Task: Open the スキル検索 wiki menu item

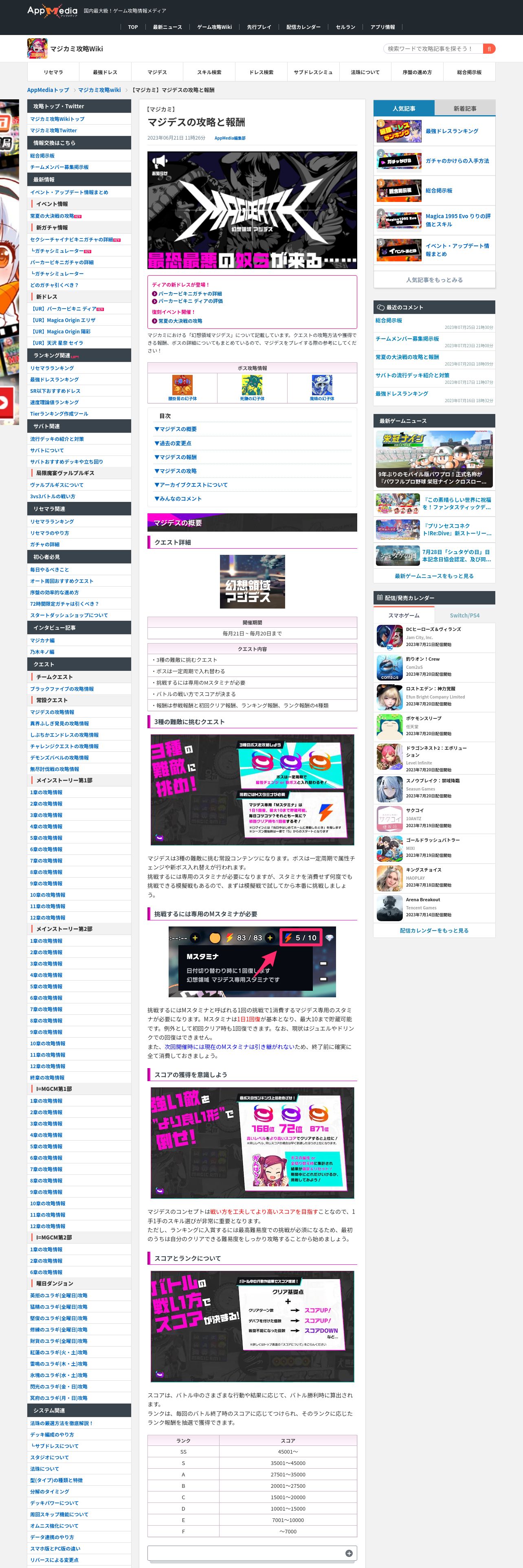Action: tap(209, 72)
